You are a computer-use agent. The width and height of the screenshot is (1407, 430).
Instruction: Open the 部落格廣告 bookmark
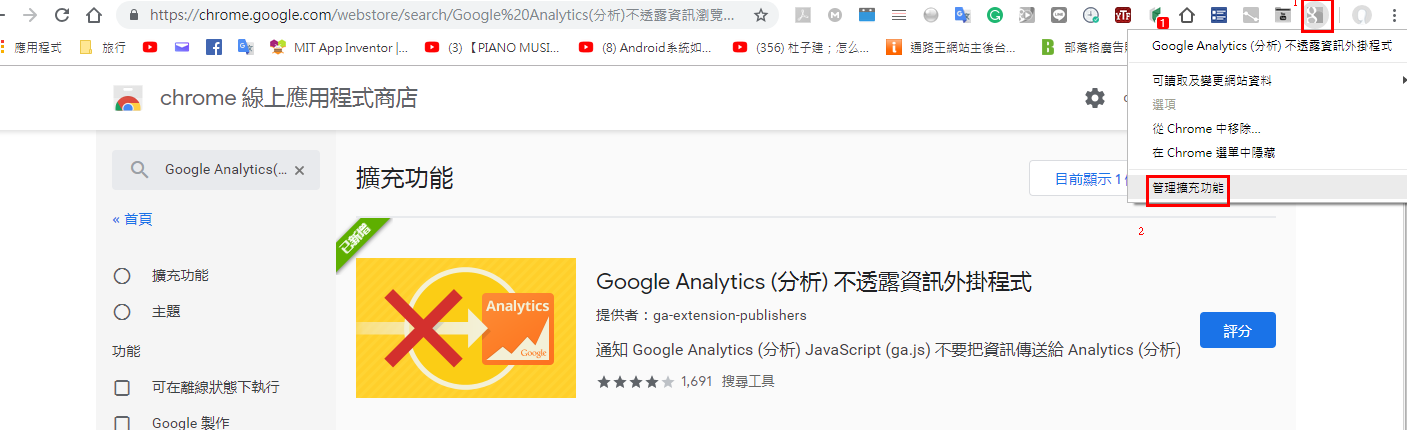pyautogui.click(x=1084, y=47)
